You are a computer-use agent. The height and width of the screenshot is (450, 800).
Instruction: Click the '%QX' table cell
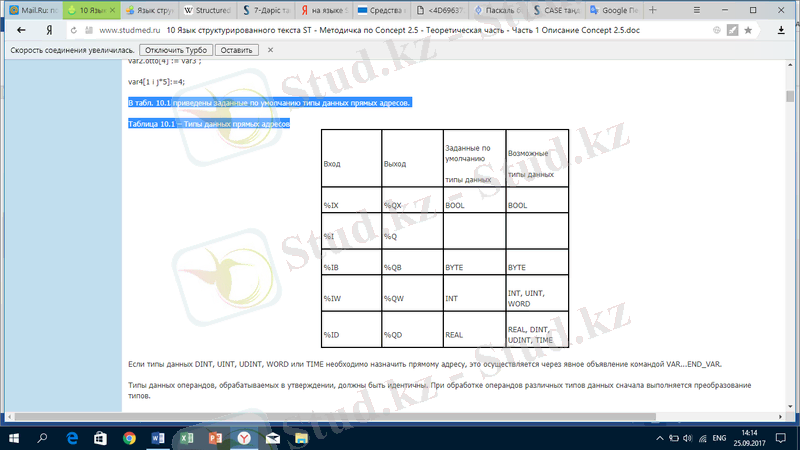(x=412, y=200)
